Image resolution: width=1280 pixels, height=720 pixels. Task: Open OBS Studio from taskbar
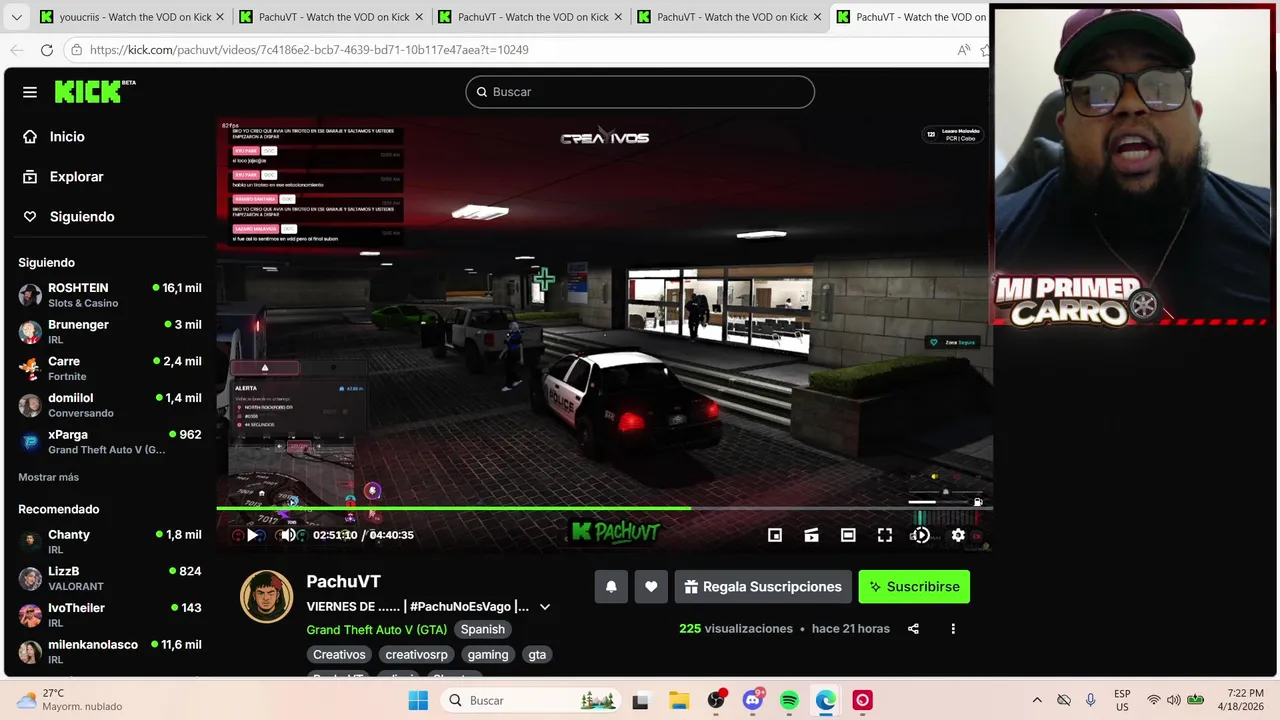pos(716,701)
